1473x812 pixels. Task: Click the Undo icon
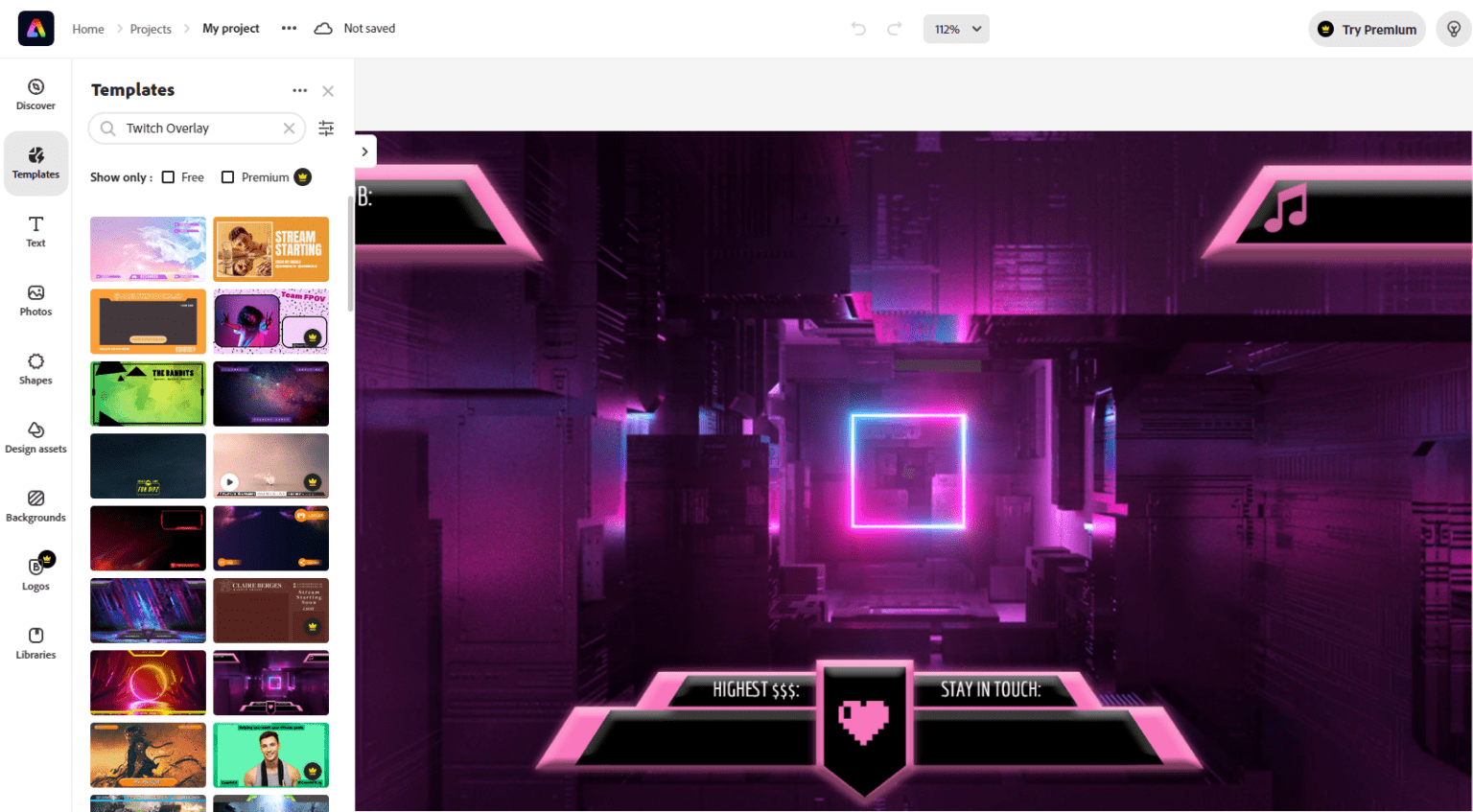click(x=857, y=29)
